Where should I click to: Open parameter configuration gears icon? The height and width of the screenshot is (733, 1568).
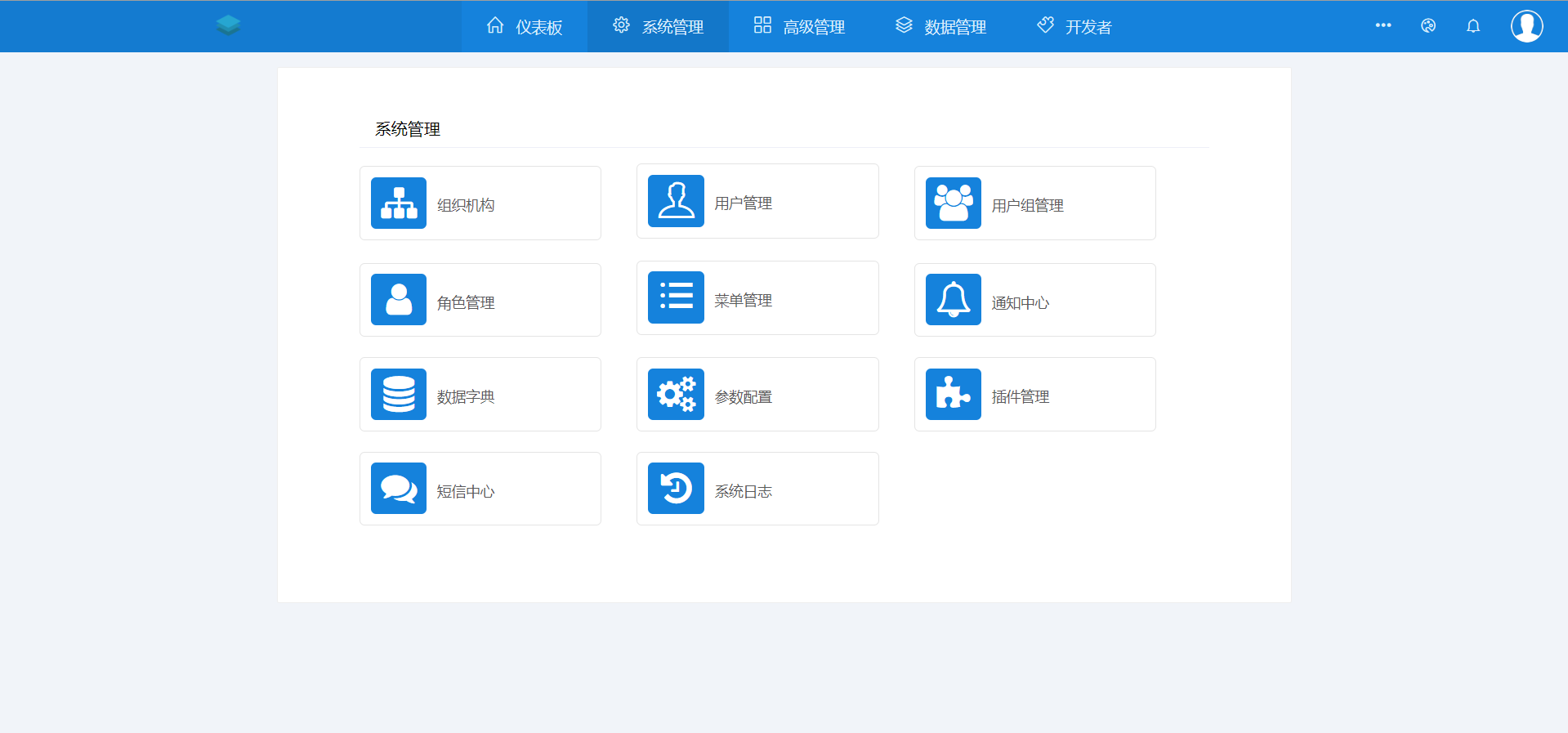click(x=676, y=395)
